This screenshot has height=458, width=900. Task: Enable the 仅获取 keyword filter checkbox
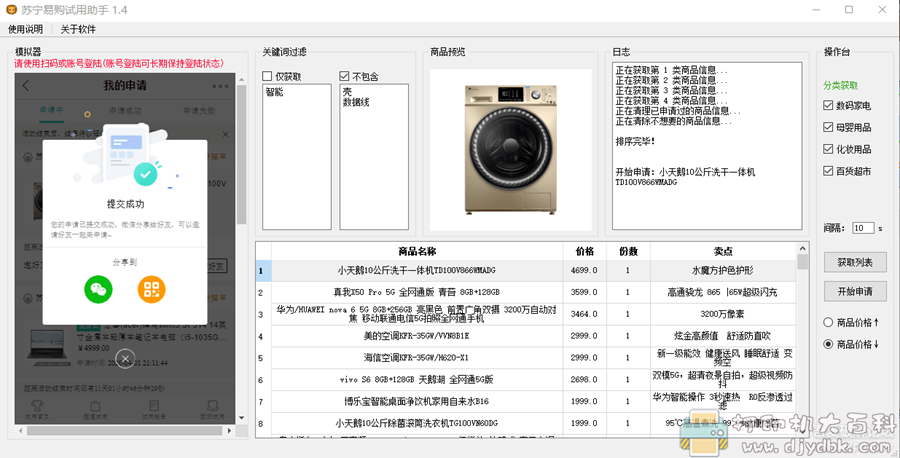(x=267, y=76)
